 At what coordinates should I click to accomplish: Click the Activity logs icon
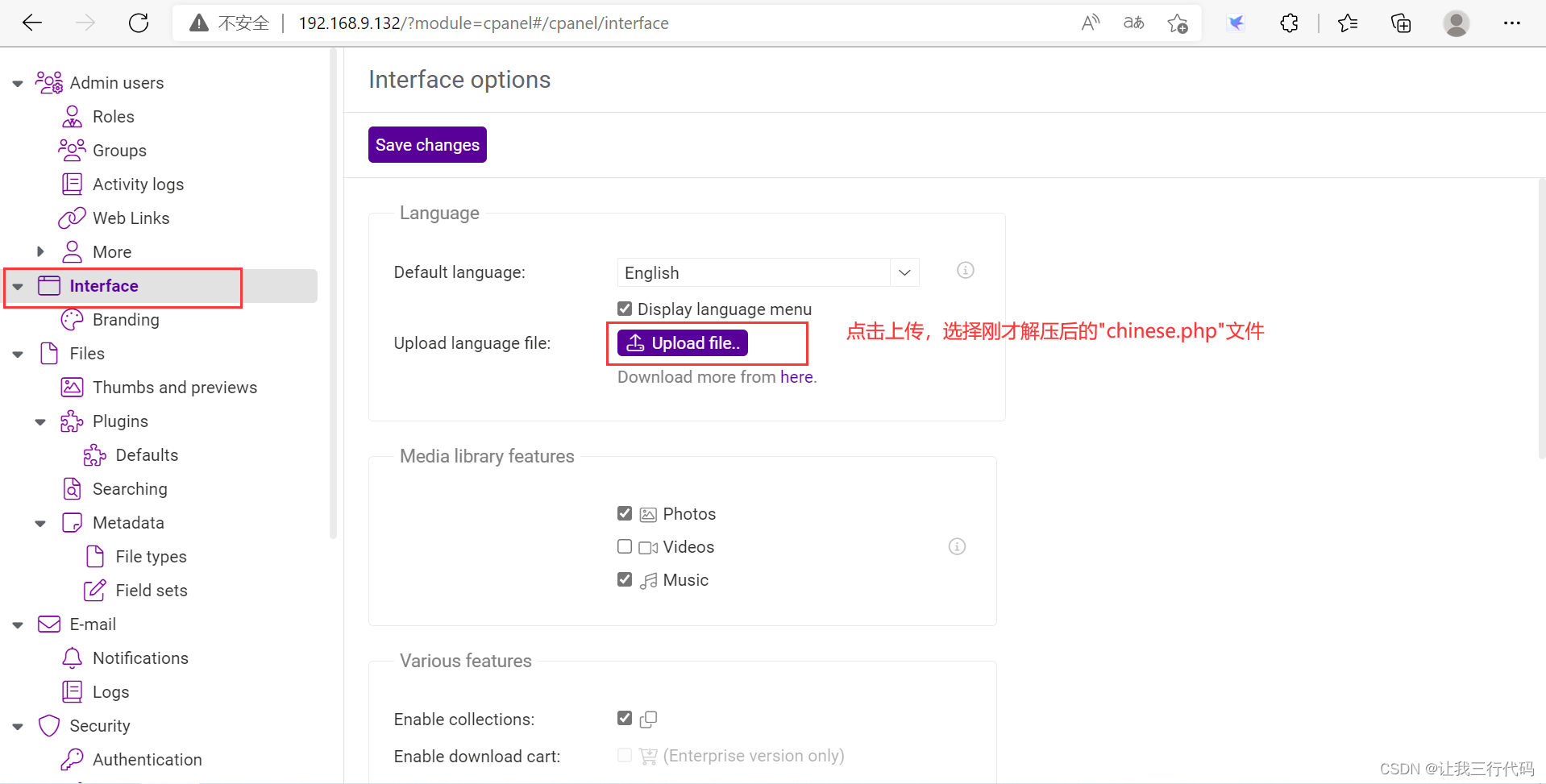72,185
